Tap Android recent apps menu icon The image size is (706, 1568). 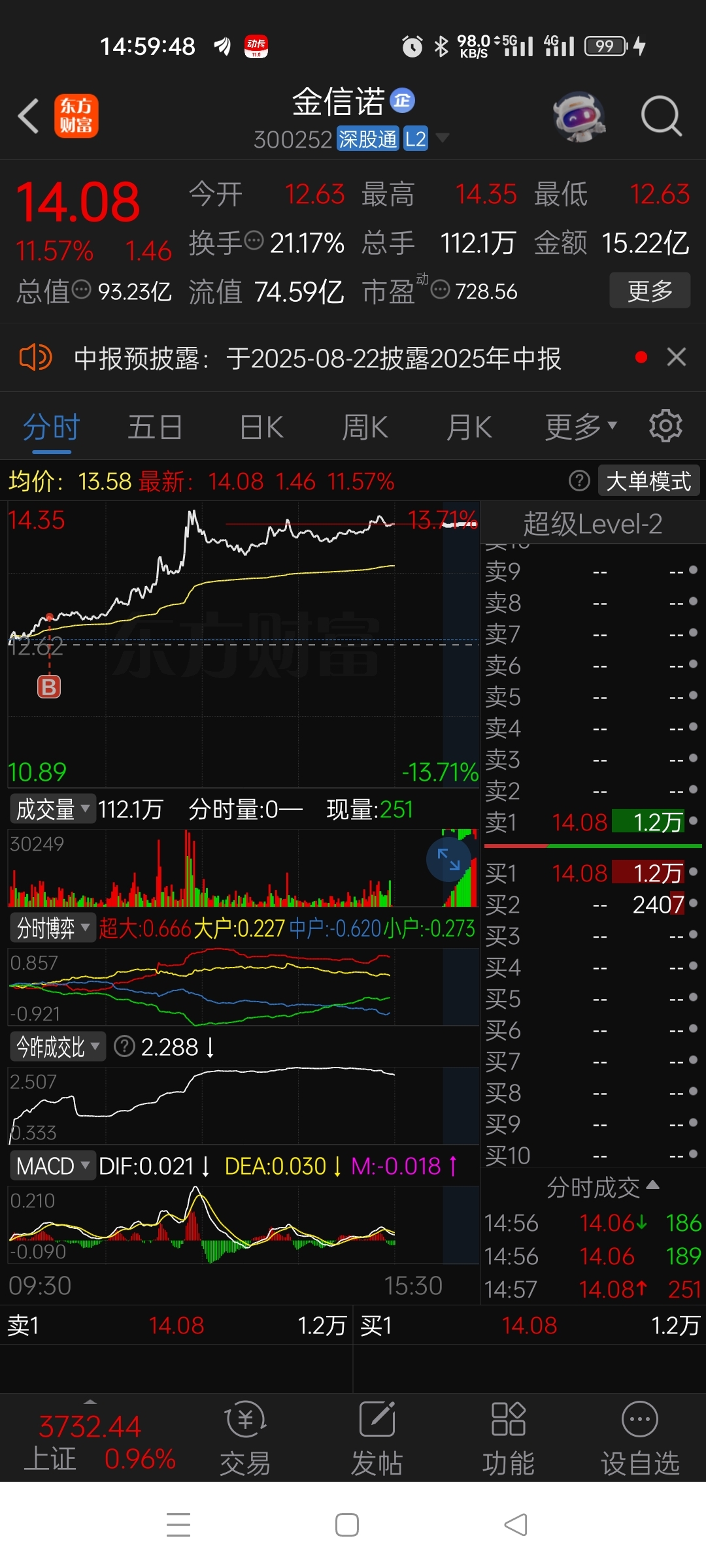tap(178, 1525)
